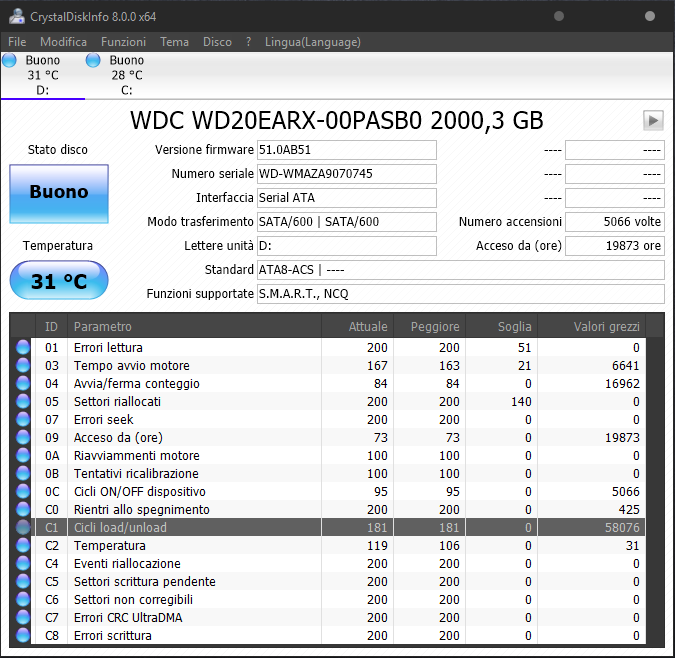The height and width of the screenshot is (658, 675).
Task: Click status orb for Settori riallocati row
Action: pyautogui.click(x=23, y=402)
